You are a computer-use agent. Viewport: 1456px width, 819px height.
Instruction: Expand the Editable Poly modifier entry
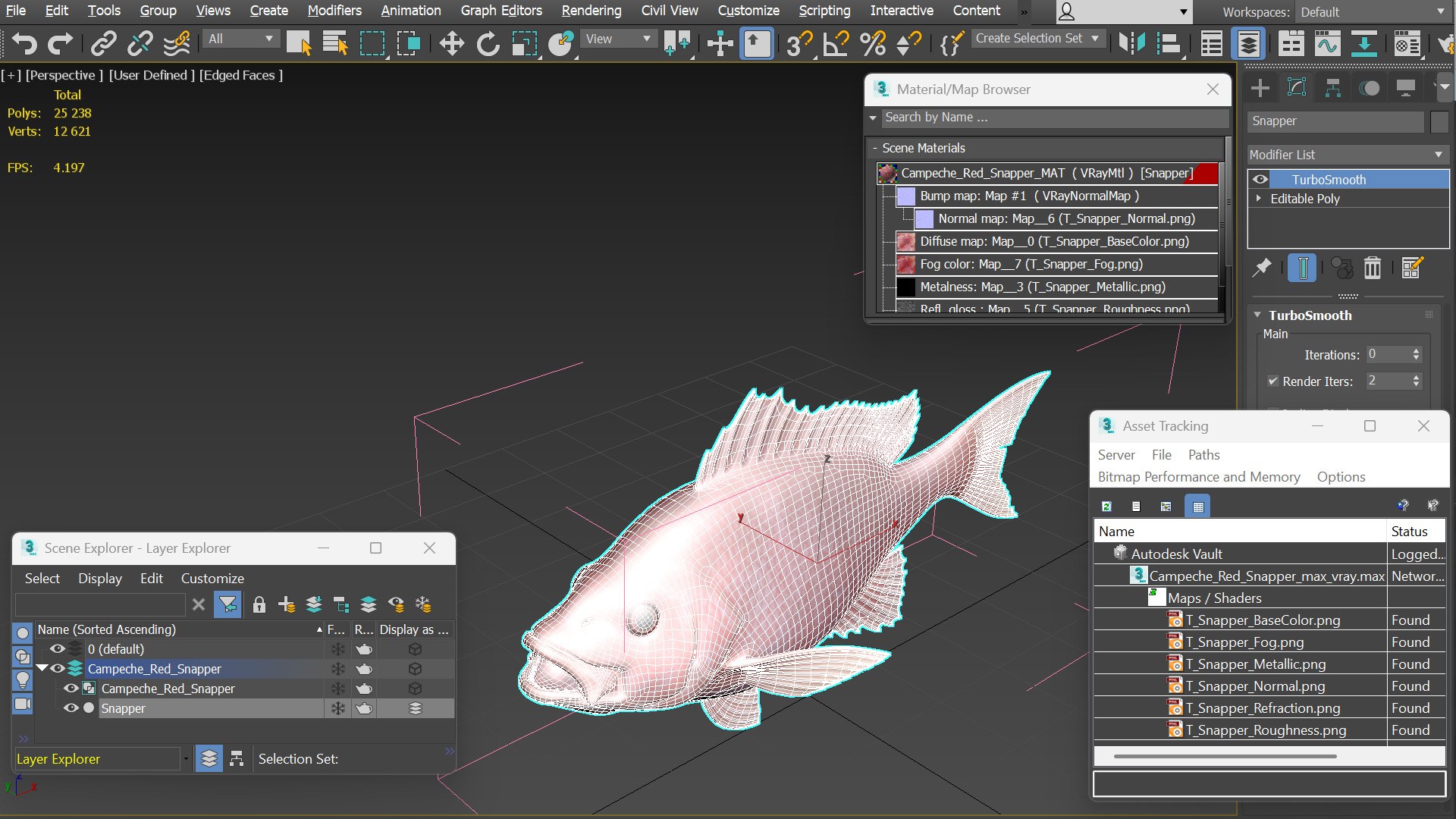[x=1259, y=199]
